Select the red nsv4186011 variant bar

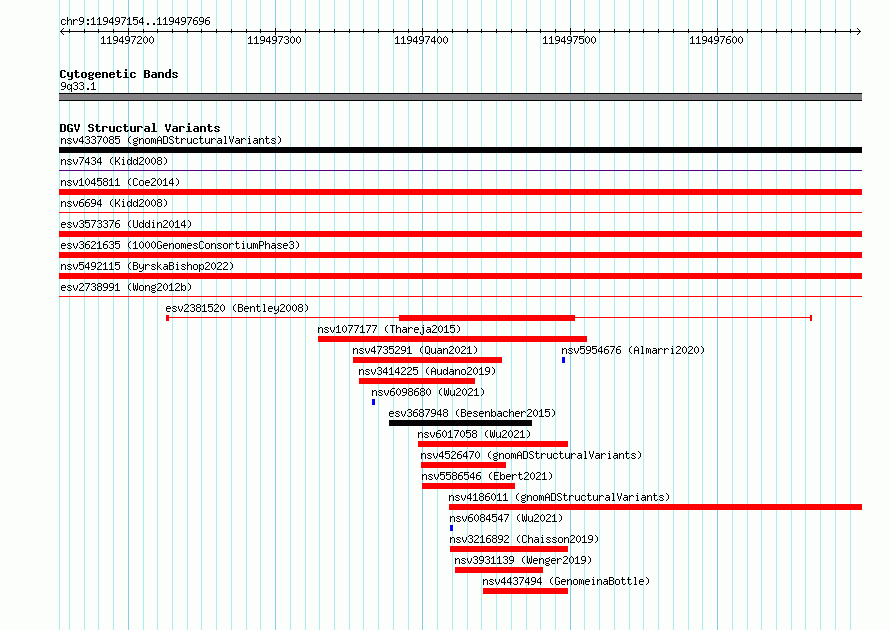[656, 507]
